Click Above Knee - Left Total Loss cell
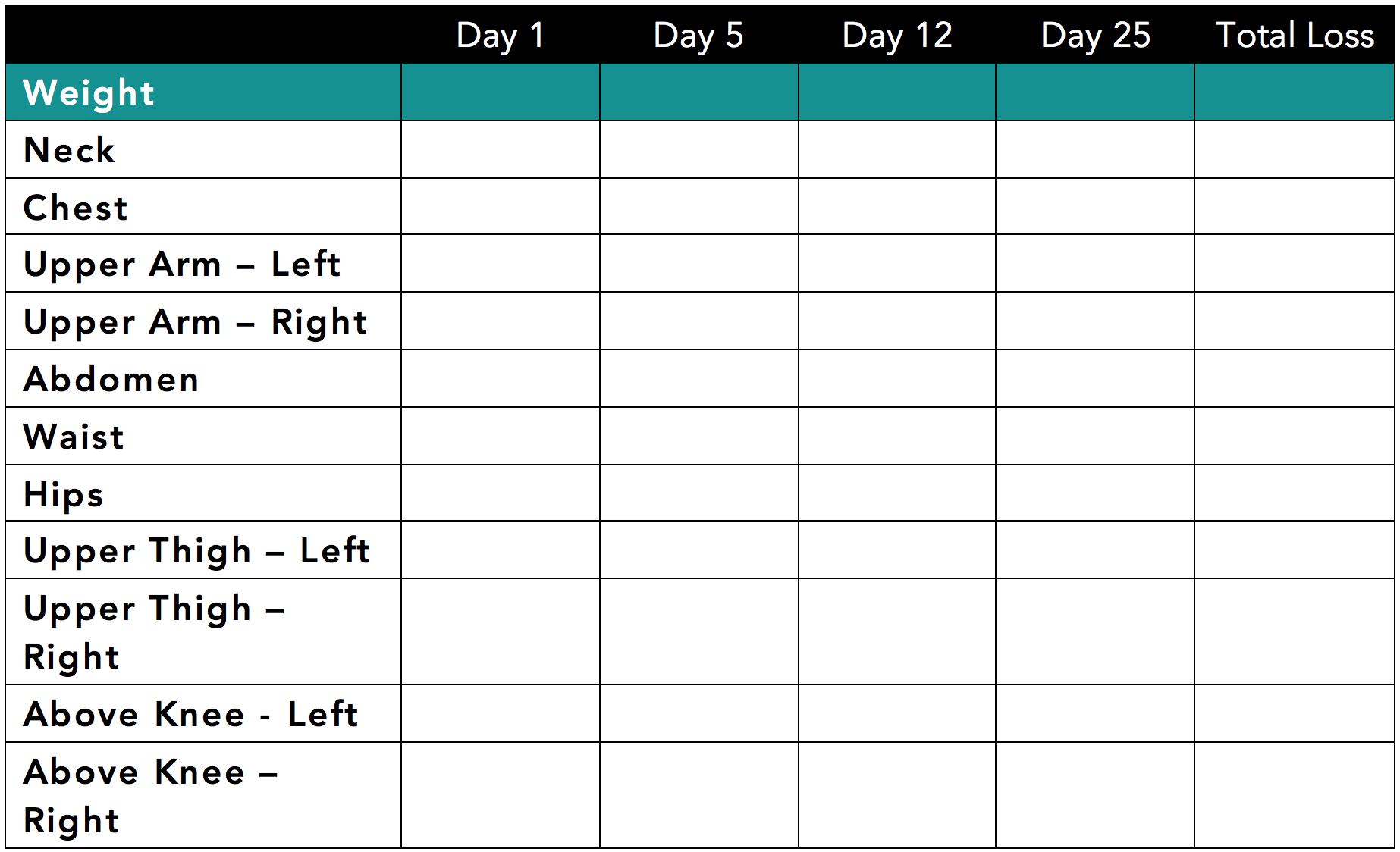 [x=1295, y=714]
